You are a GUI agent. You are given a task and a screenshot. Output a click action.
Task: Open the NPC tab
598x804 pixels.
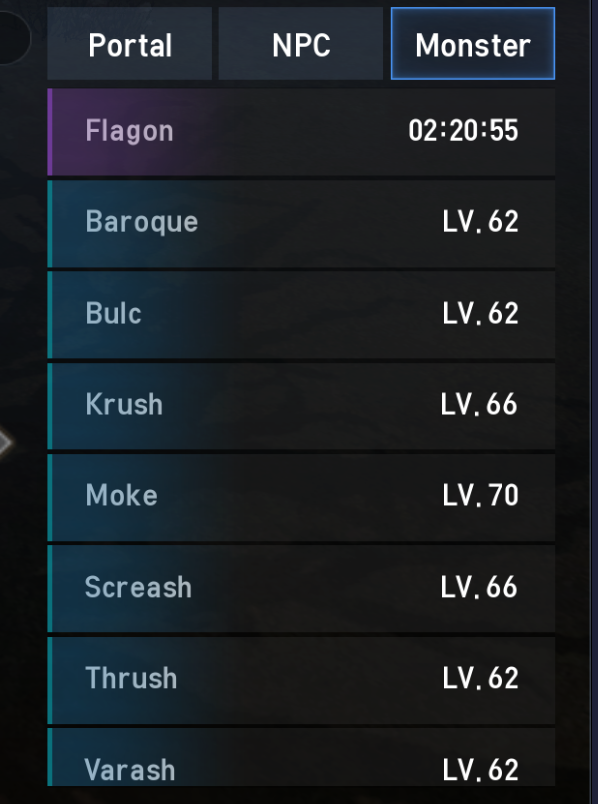(x=301, y=44)
